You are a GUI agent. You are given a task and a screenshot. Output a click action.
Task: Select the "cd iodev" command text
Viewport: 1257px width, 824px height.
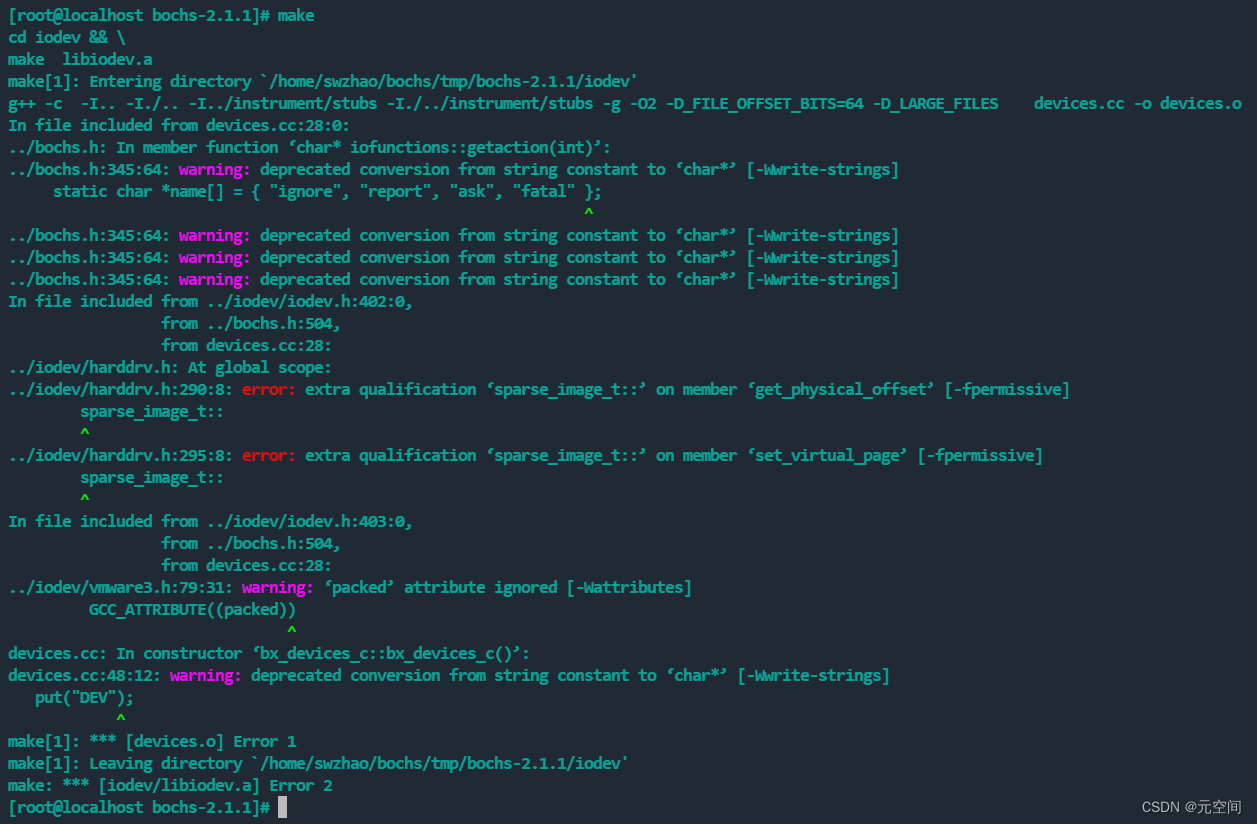pyautogui.click(x=43, y=37)
